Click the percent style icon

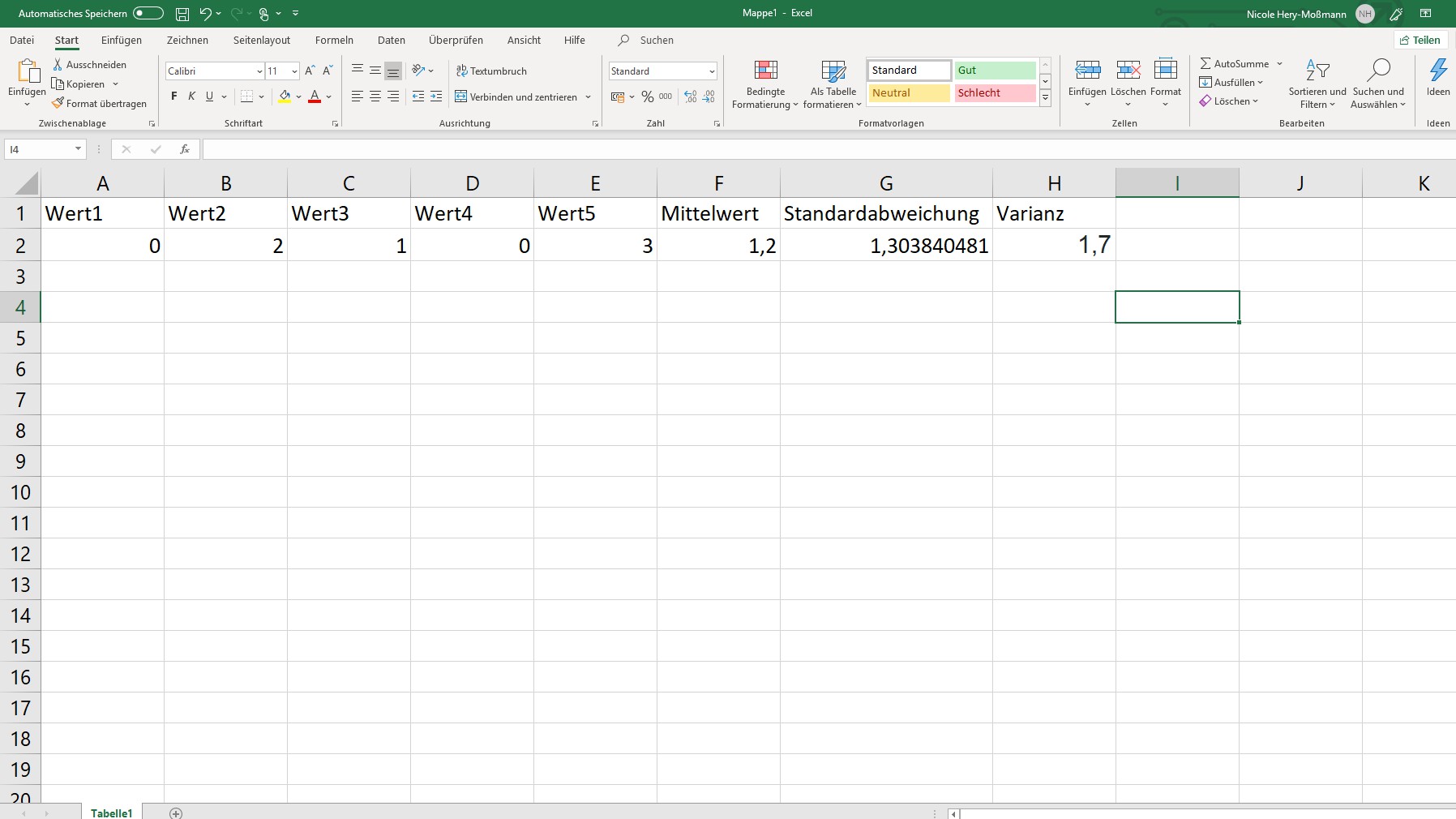tap(647, 96)
